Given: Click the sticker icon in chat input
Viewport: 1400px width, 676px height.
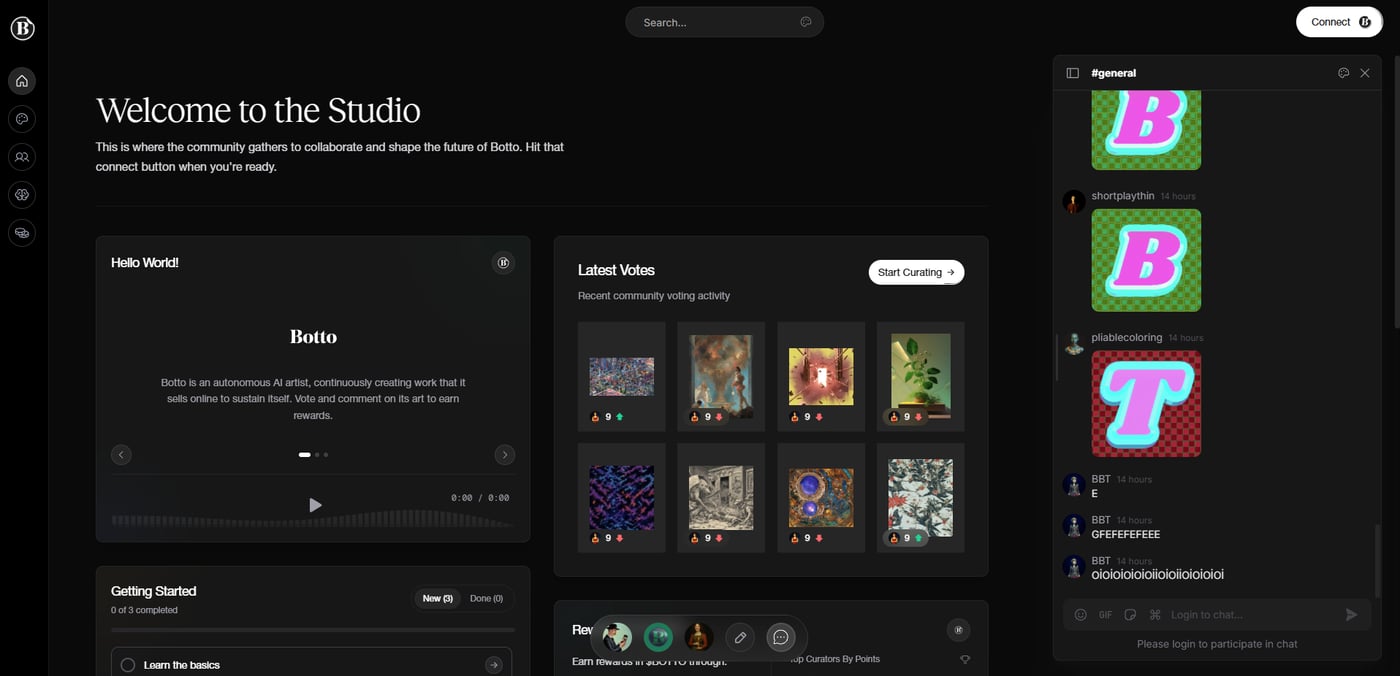Looking at the screenshot, I should click(x=1130, y=615).
